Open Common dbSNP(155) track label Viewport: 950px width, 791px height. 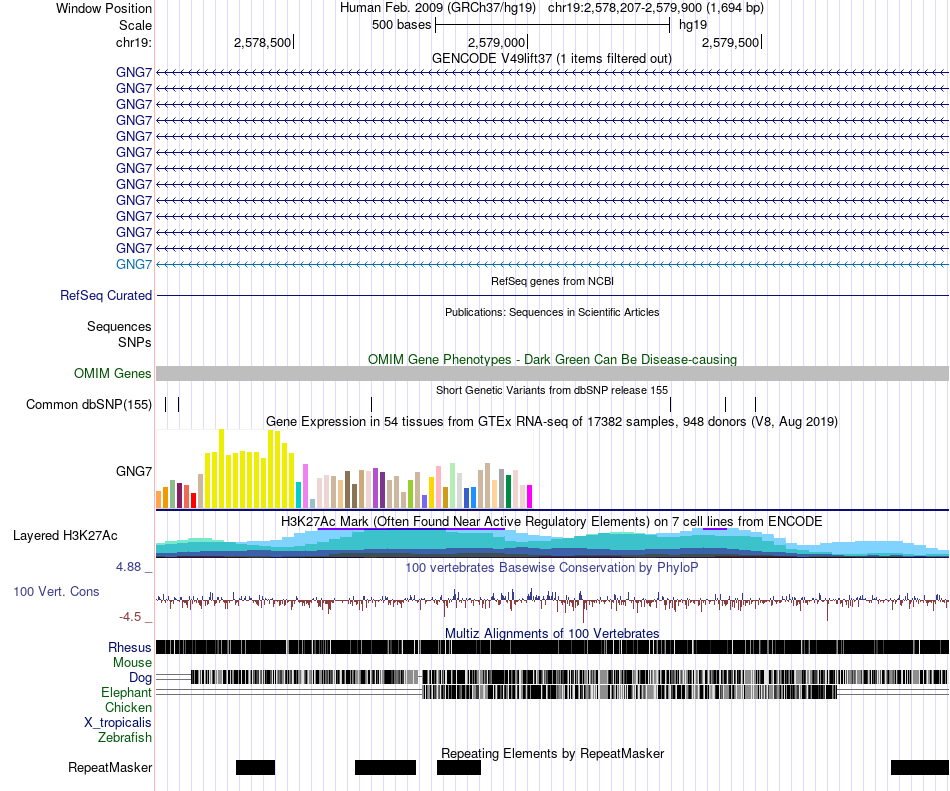[89, 405]
